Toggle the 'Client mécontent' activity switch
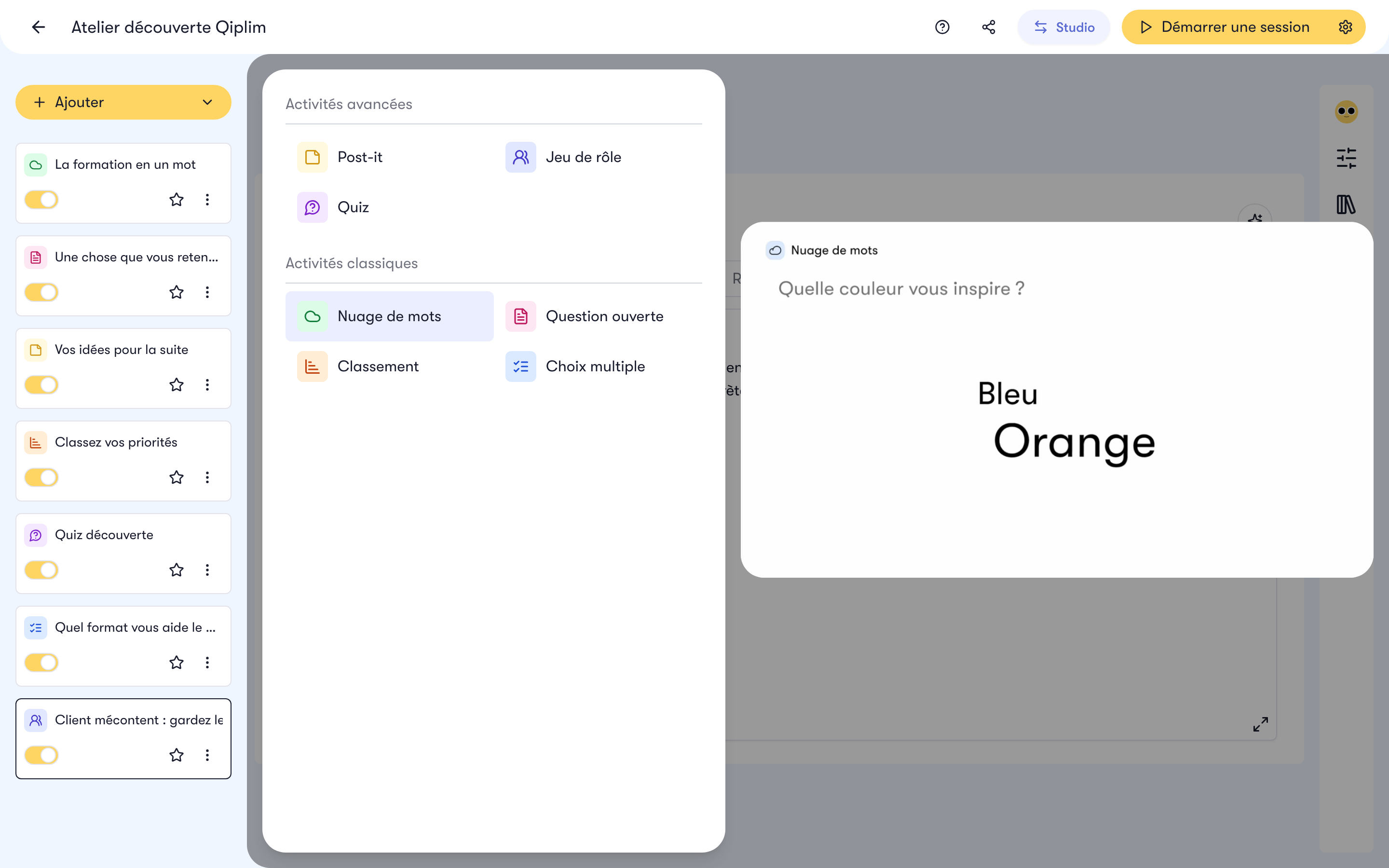Screen dimensions: 1389x868 (x=41, y=755)
